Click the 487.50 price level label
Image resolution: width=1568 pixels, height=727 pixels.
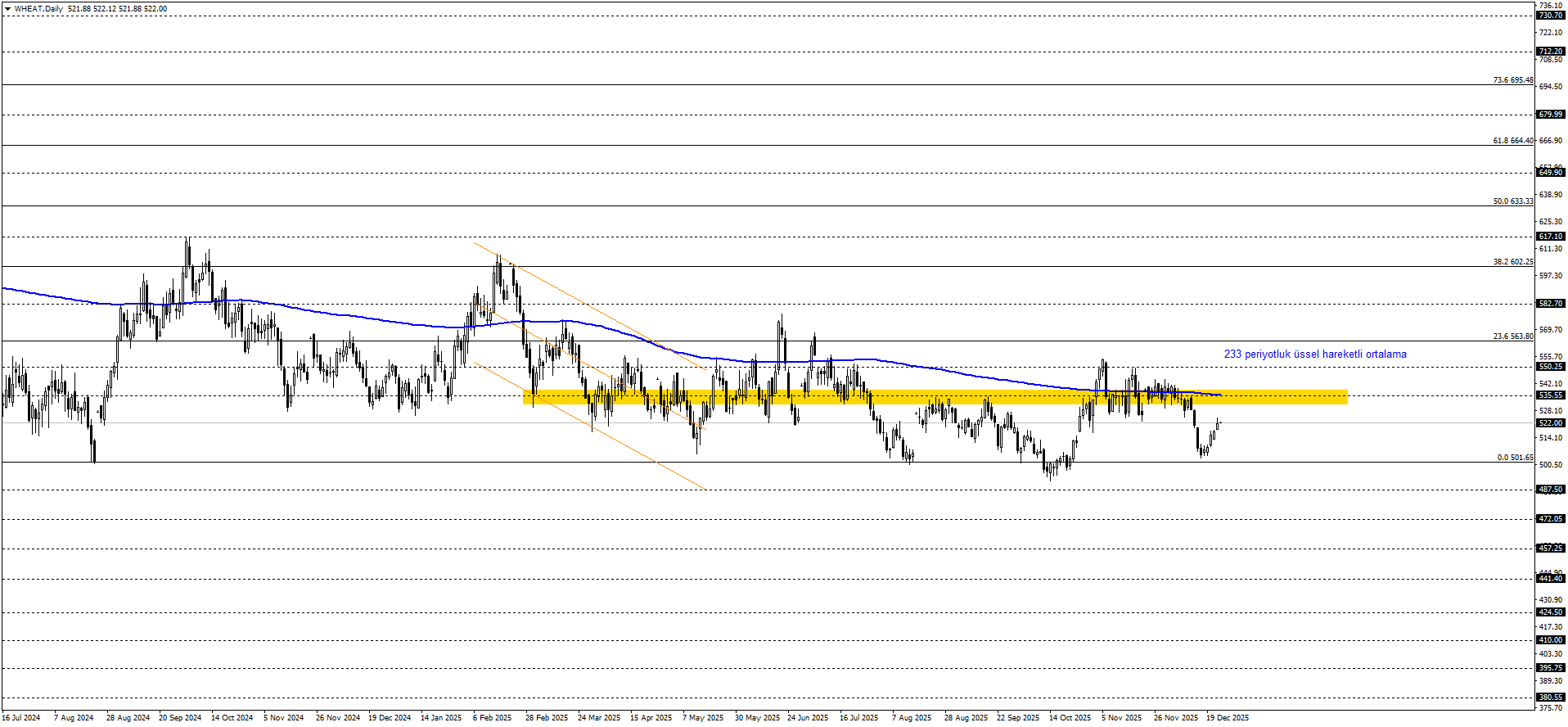click(x=1550, y=490)
